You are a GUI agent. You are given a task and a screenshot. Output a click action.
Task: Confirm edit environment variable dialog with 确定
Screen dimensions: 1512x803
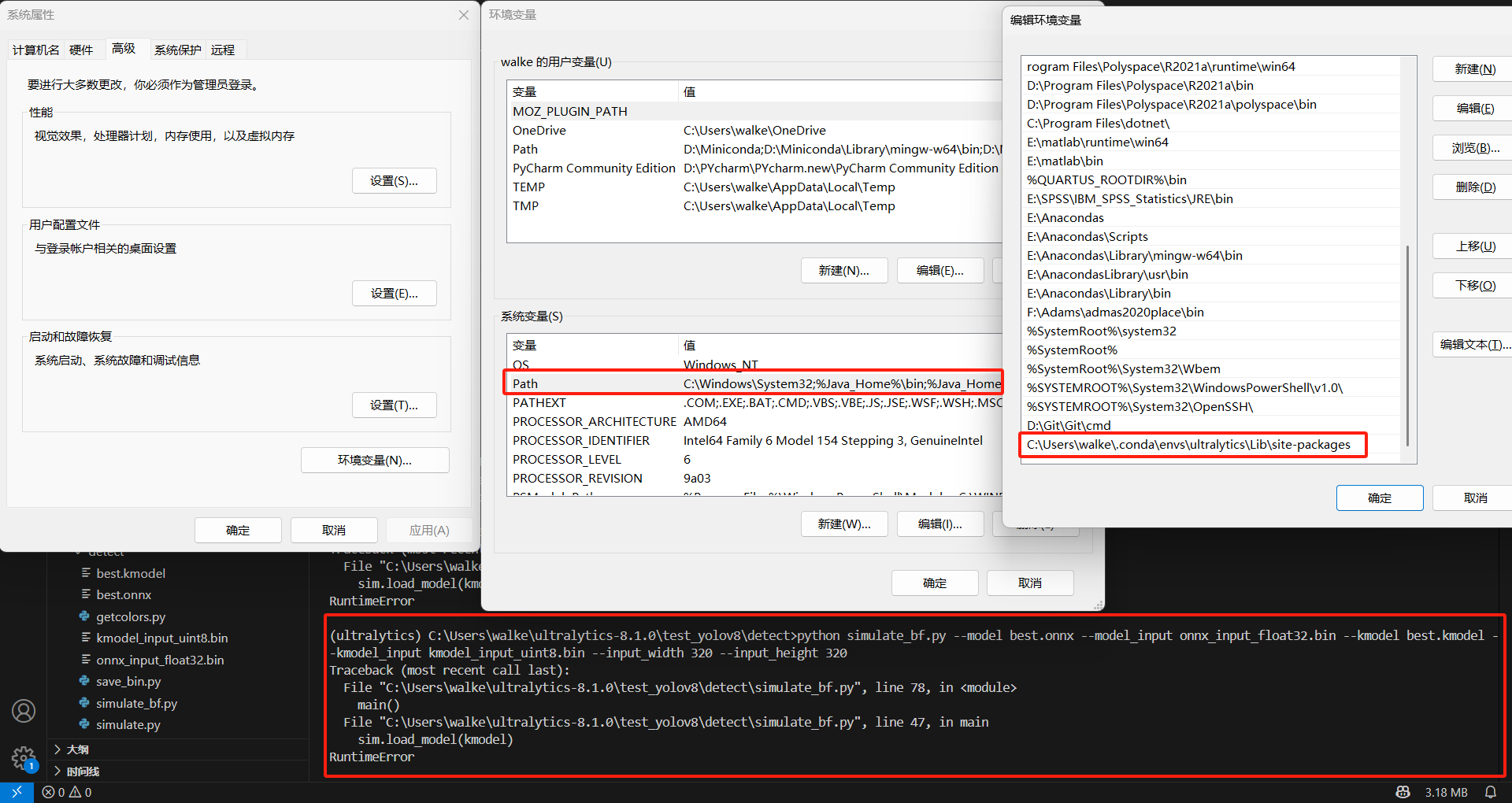1380,498
